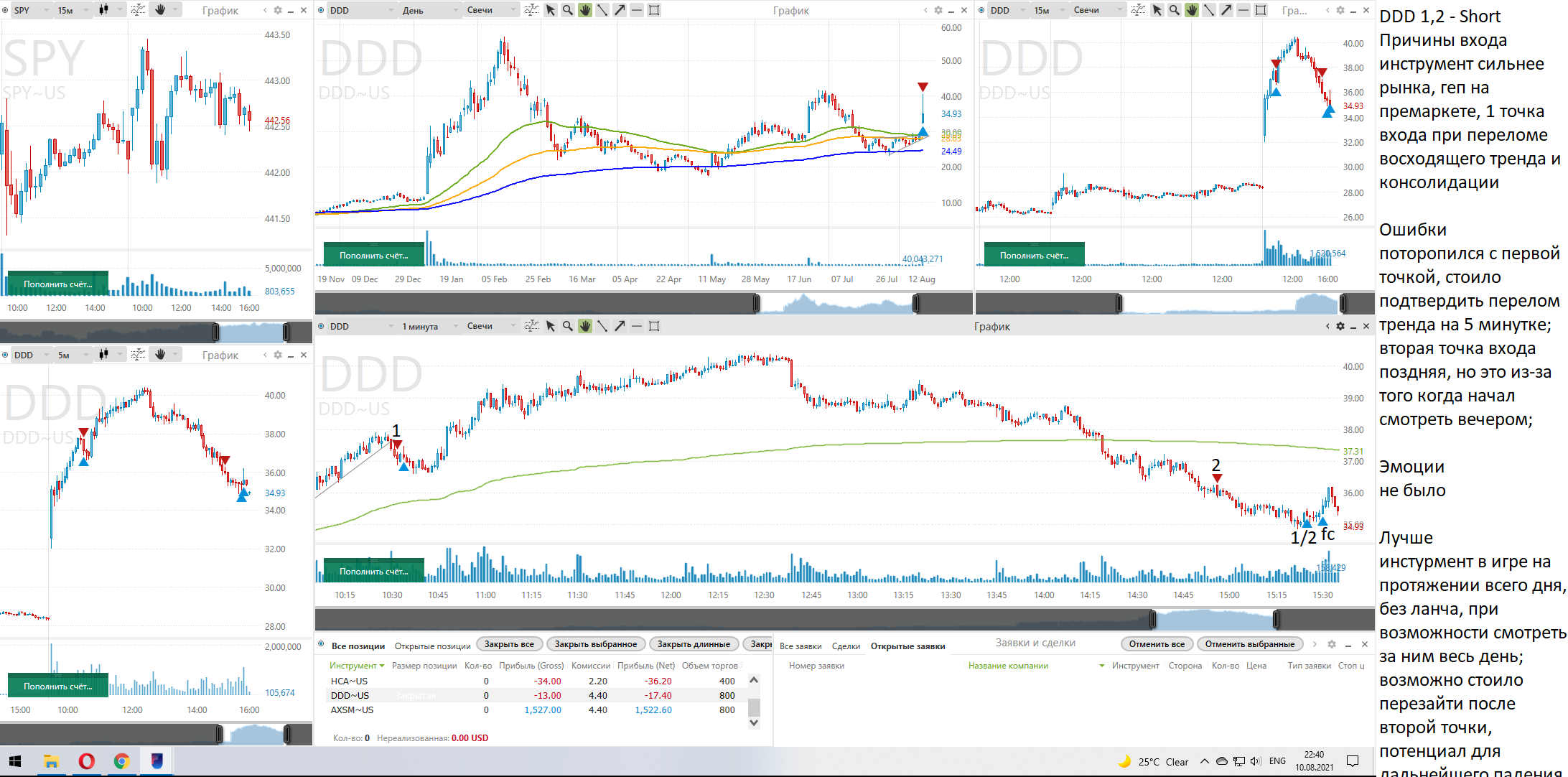This screenshot has height=777, width=1568.
Task: Open settings gear of DDD daily chart
Action: pos(938,10)
